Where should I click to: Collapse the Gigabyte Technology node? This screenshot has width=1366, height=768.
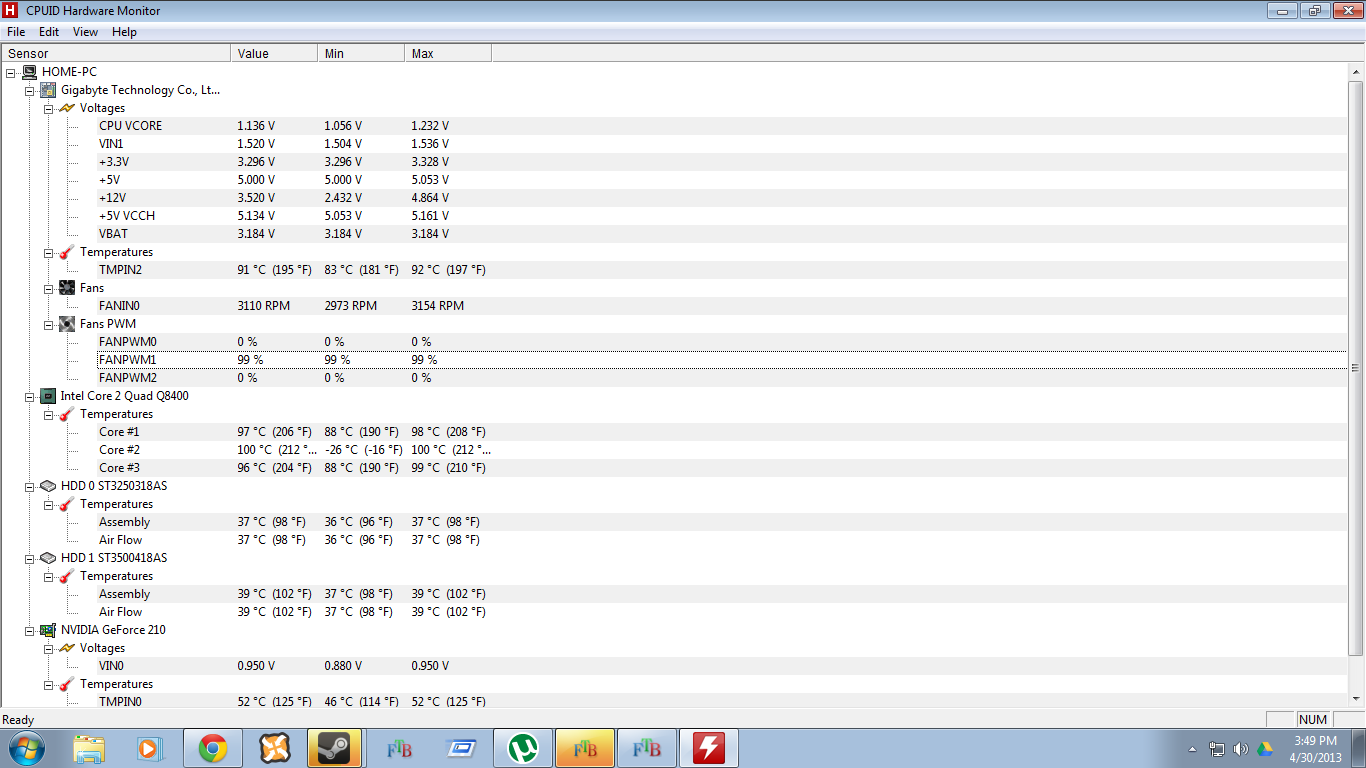30,90
